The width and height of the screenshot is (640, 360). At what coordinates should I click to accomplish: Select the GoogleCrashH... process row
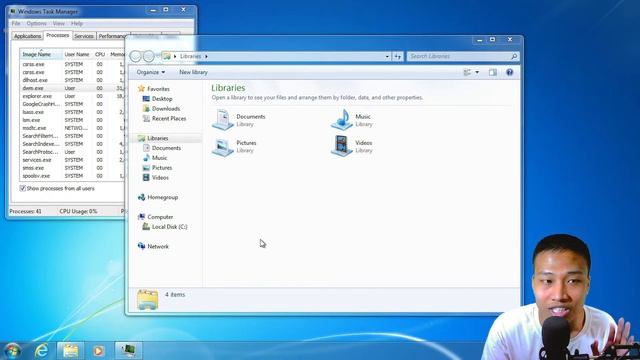point(72,104)
